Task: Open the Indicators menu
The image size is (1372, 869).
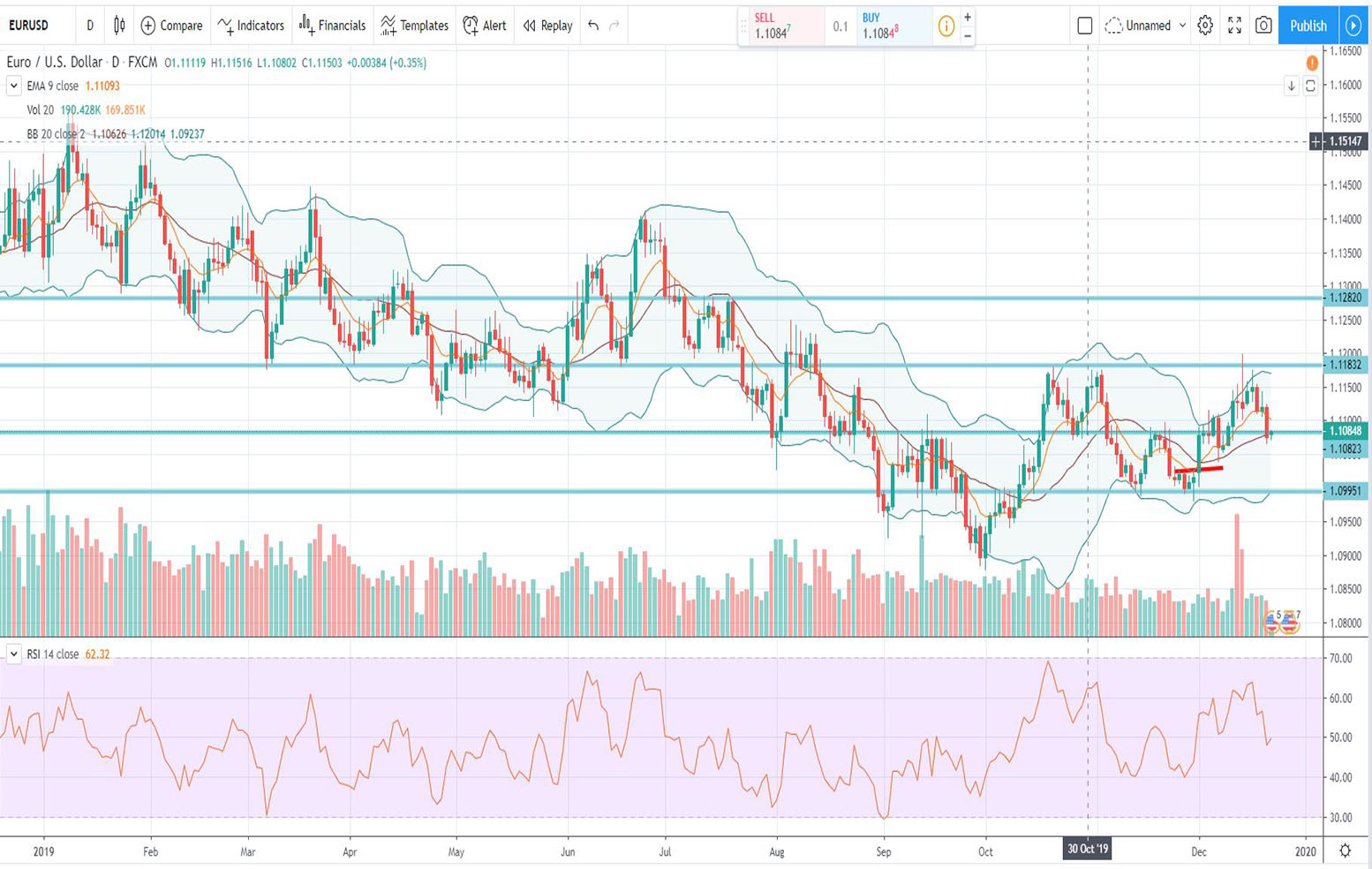Action: [x=251, y=26]
